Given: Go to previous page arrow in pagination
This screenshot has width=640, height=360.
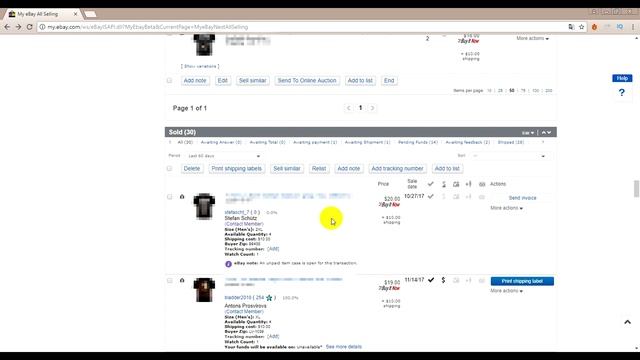Looking at the screenshot, I should click(349, 108).
